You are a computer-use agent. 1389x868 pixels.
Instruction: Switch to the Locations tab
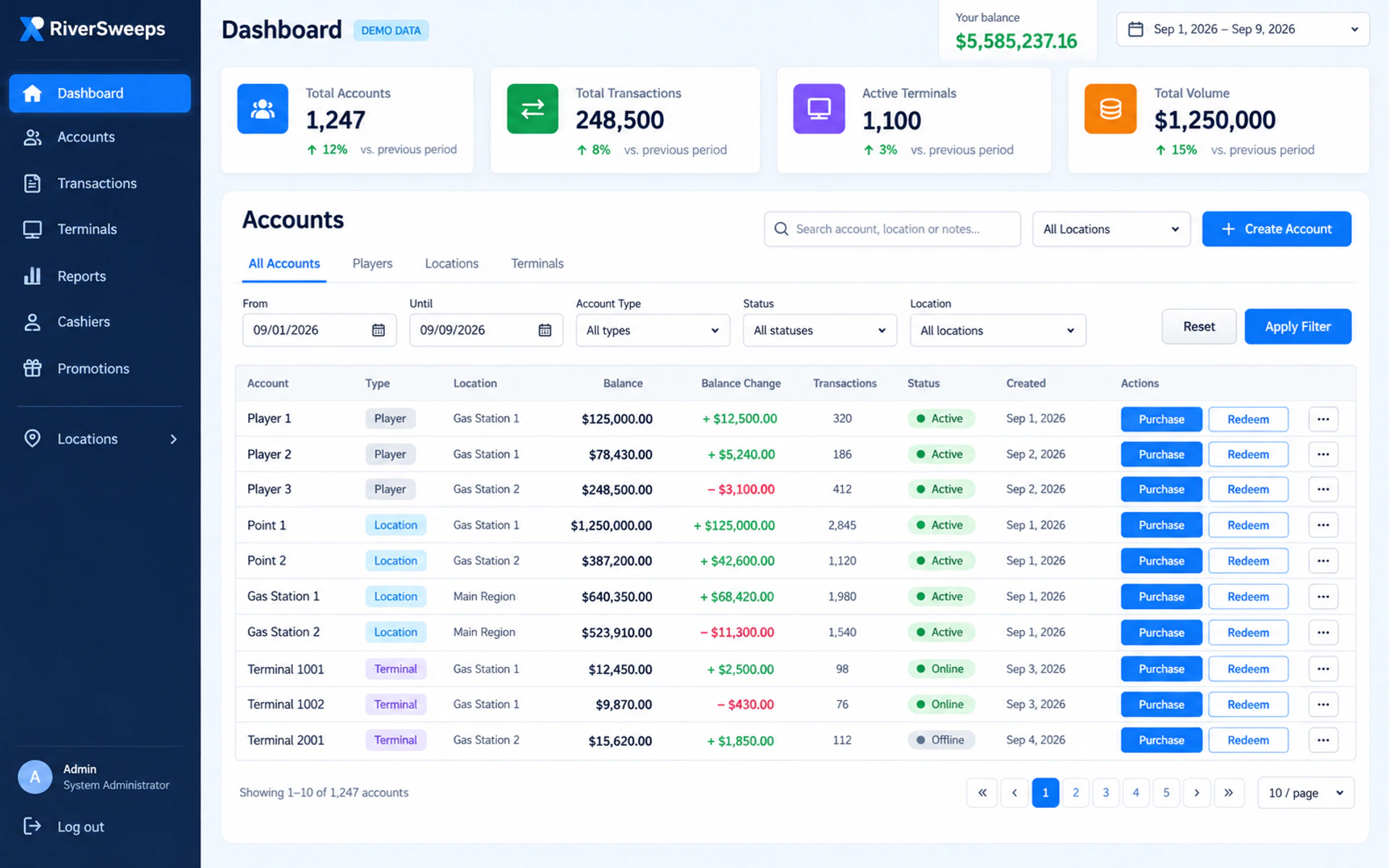pyautogui.click(x=451, y=263)
